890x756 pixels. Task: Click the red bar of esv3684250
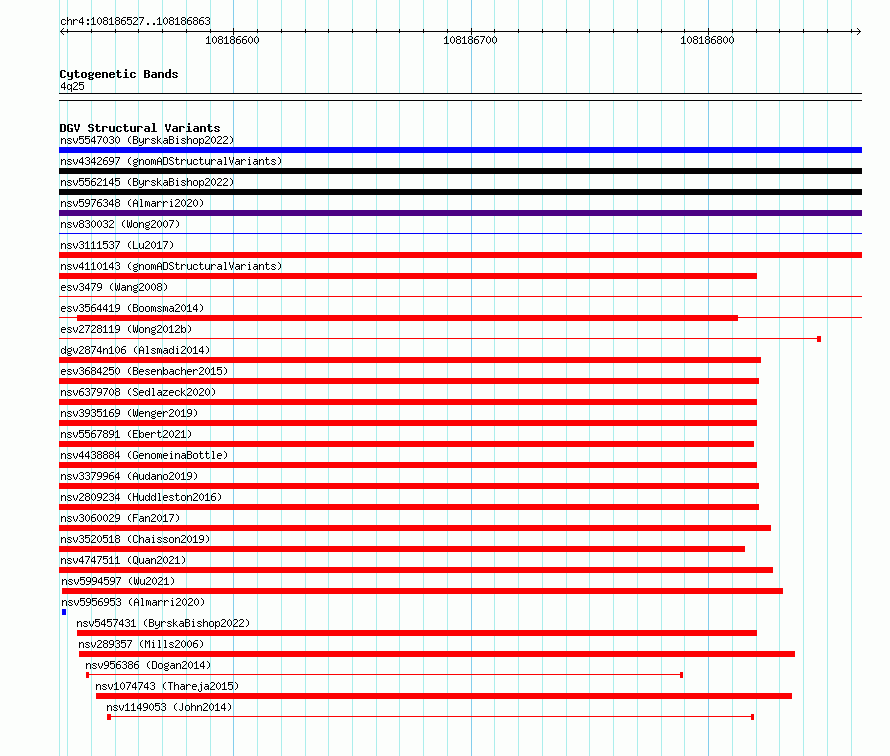409,381
